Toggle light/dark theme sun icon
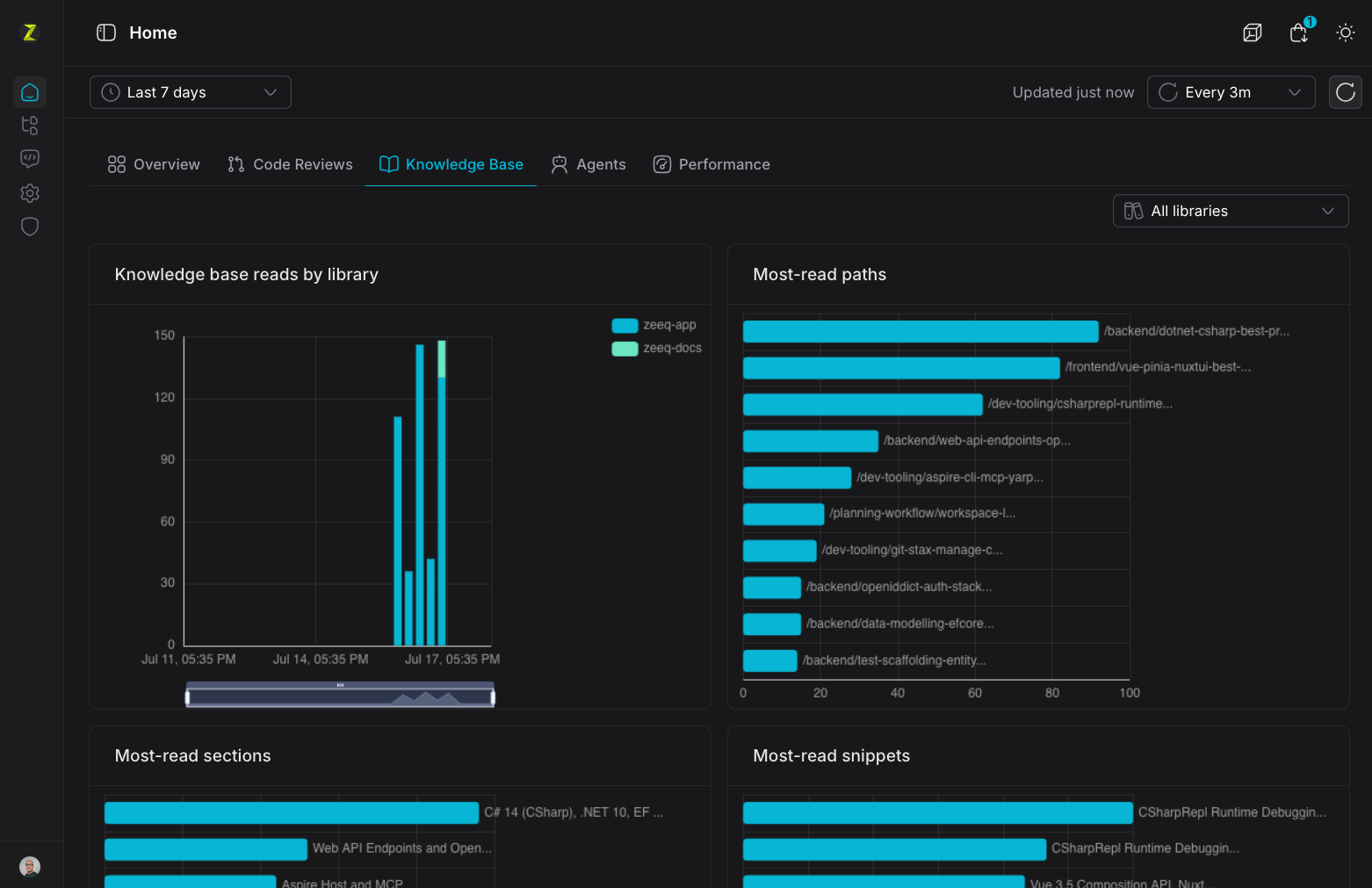Viewport: 1372px width, 888px height. pyautogui.click(x=1346, y=32)
